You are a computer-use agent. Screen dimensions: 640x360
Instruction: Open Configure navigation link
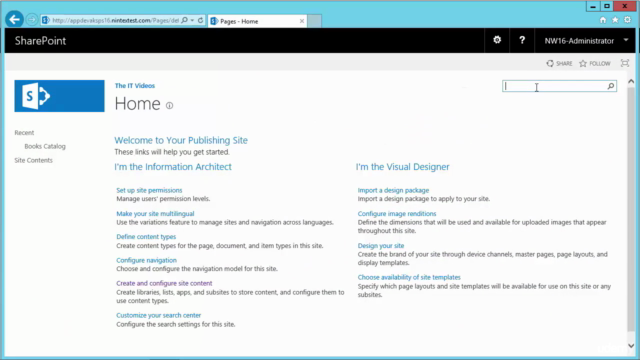tap(147, 260)
